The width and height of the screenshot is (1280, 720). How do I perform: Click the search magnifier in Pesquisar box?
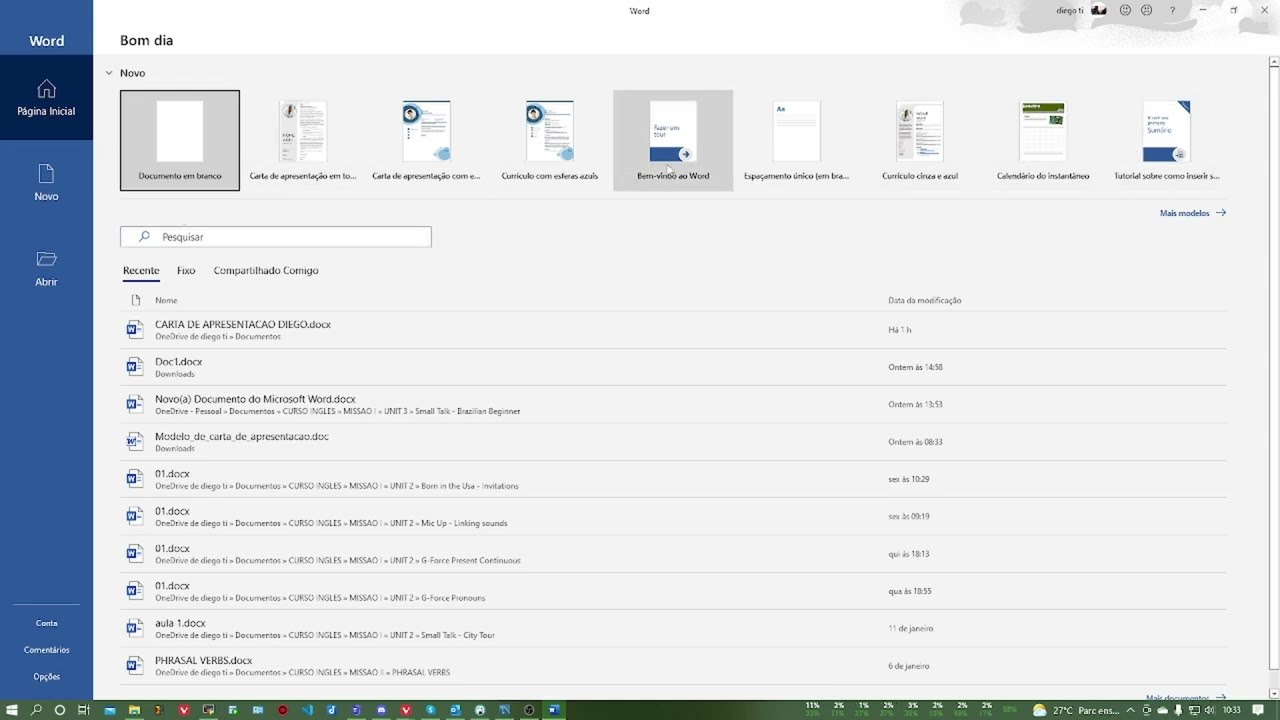coord(144,237)
